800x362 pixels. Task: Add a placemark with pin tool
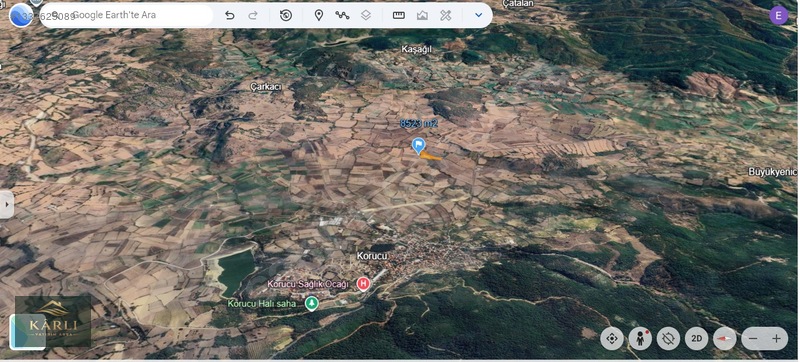(x=319, y=15)
